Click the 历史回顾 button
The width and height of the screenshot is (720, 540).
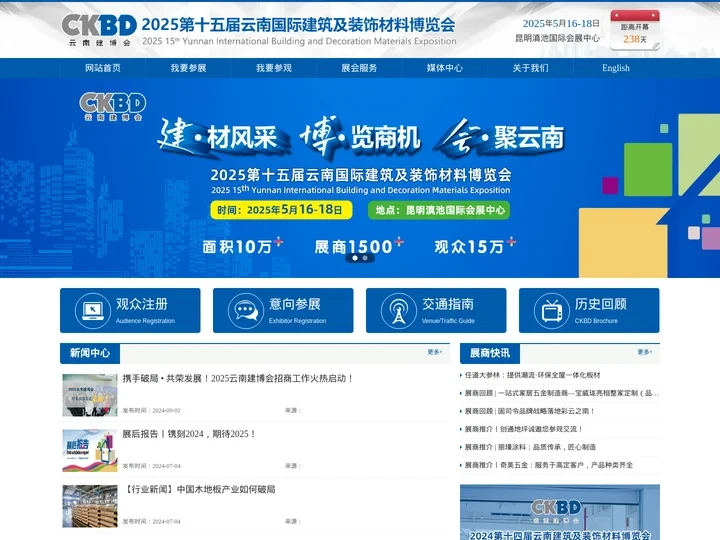click(589, 310)
